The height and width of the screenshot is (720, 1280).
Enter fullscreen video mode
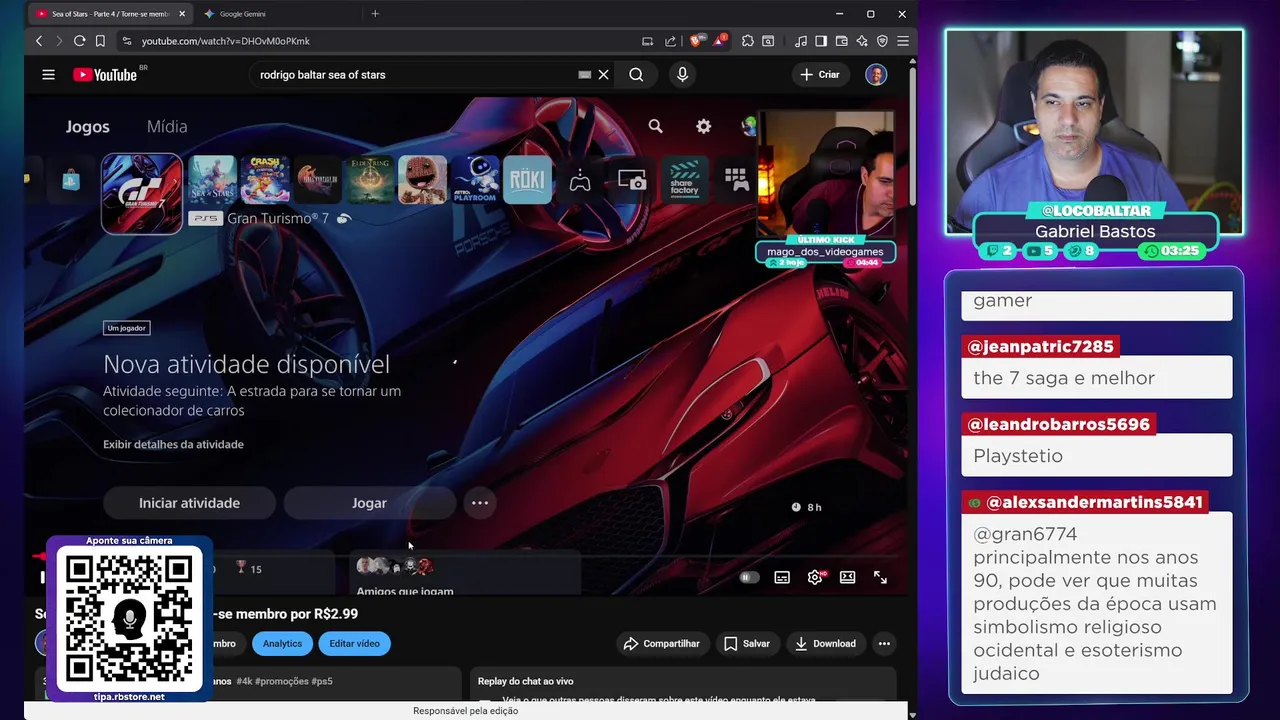pos(880,577)
